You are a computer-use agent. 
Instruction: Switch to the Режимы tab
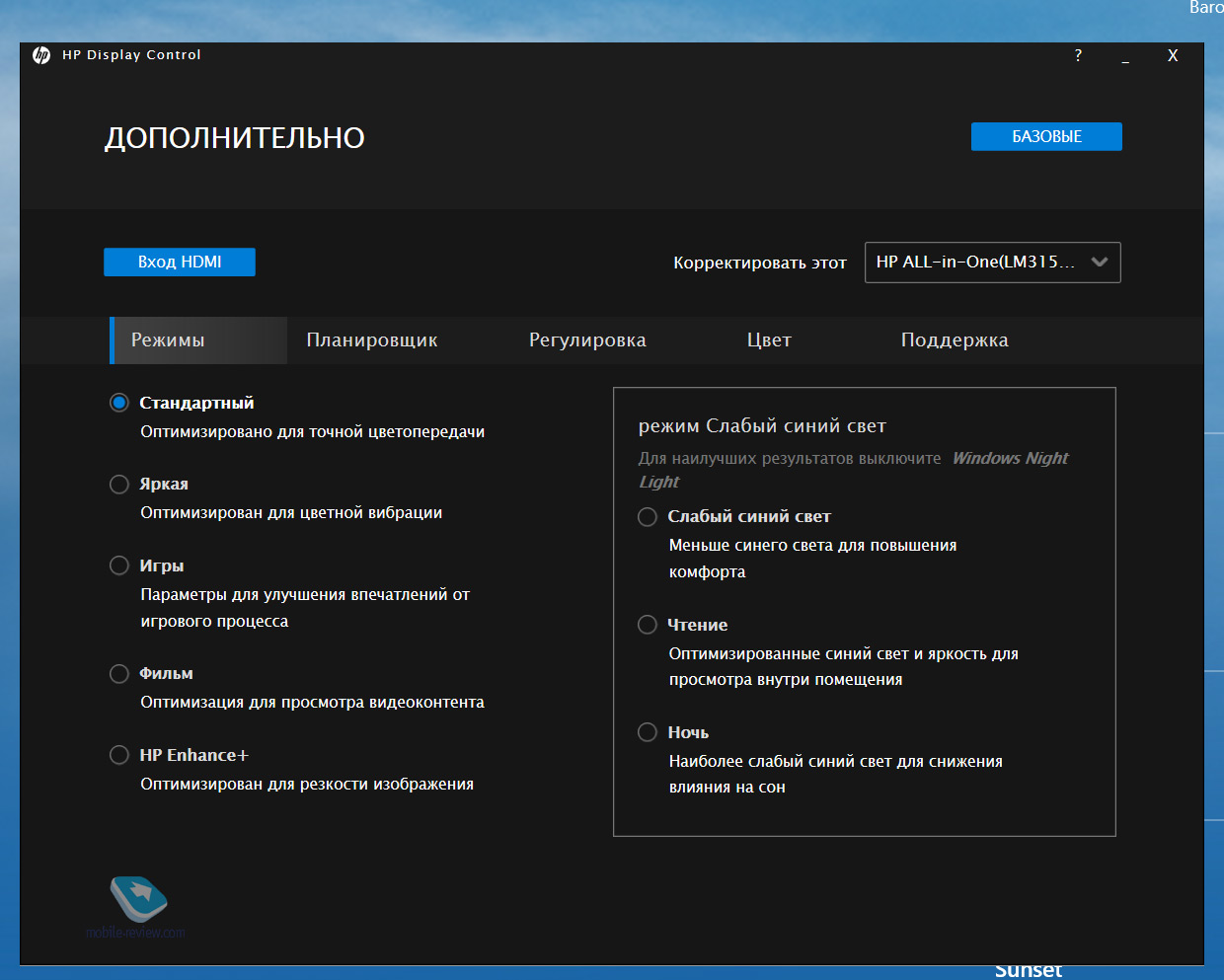198,340
